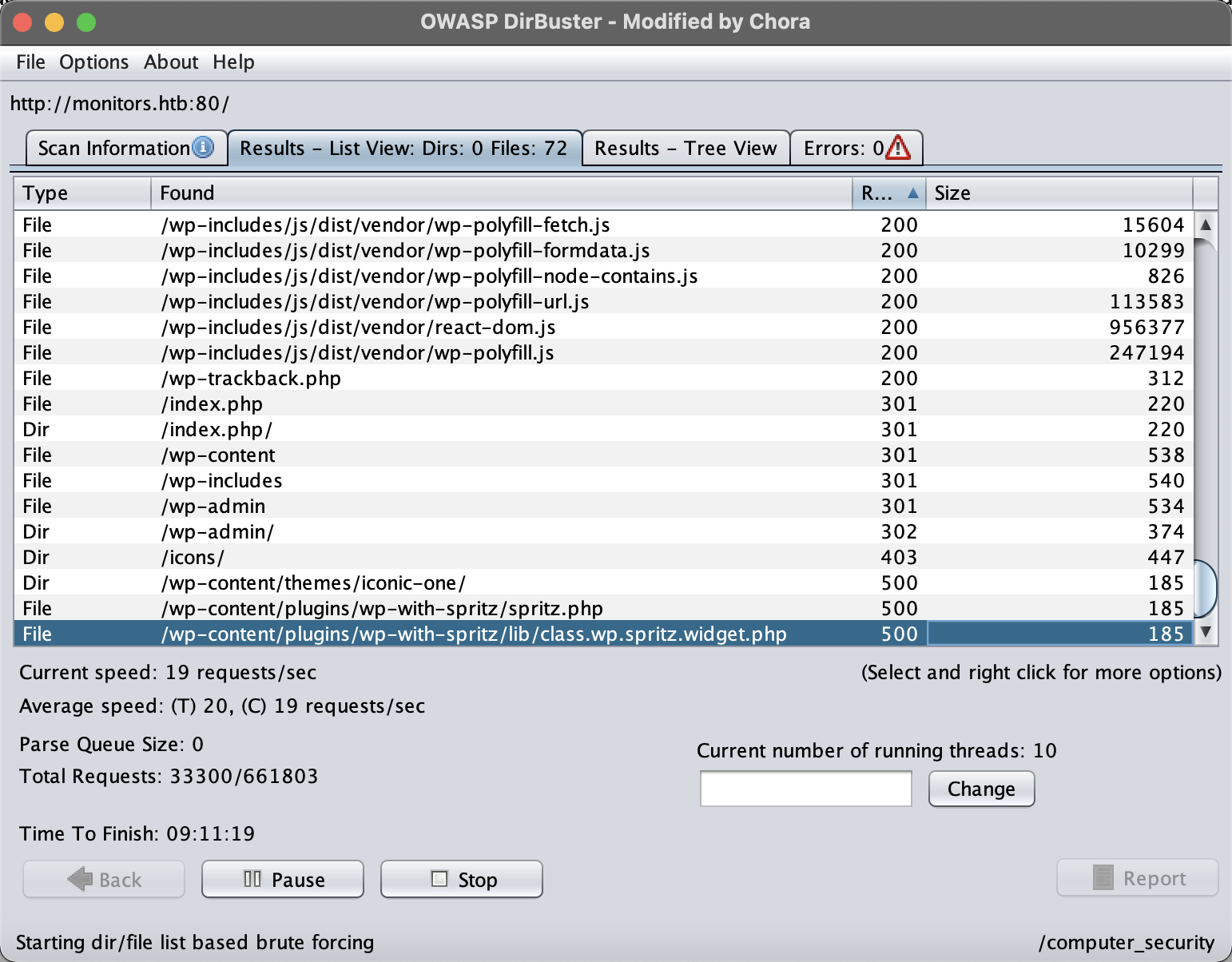
Task: Click the info icon on Scan Information tab
Action: click(204, 147)
